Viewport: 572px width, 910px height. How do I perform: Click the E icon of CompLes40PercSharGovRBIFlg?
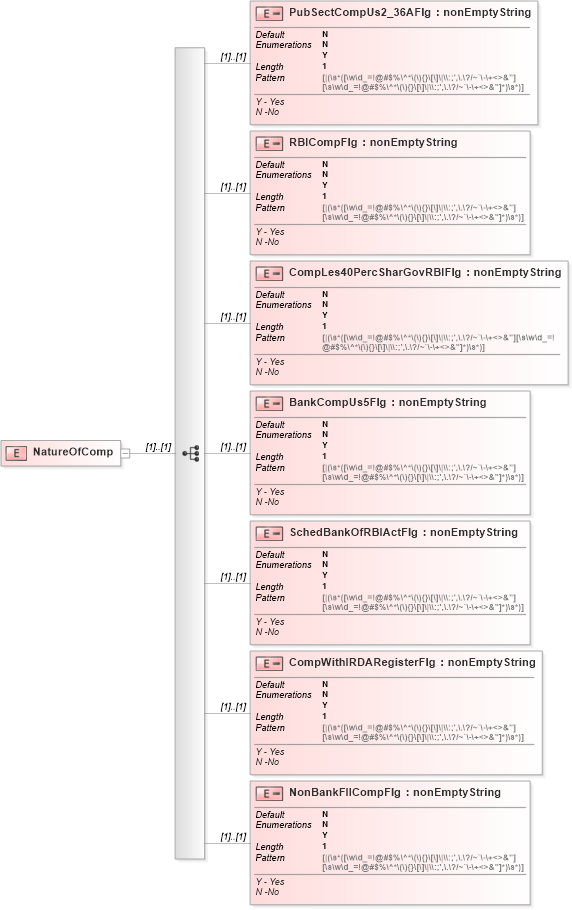tap(269, 273)
